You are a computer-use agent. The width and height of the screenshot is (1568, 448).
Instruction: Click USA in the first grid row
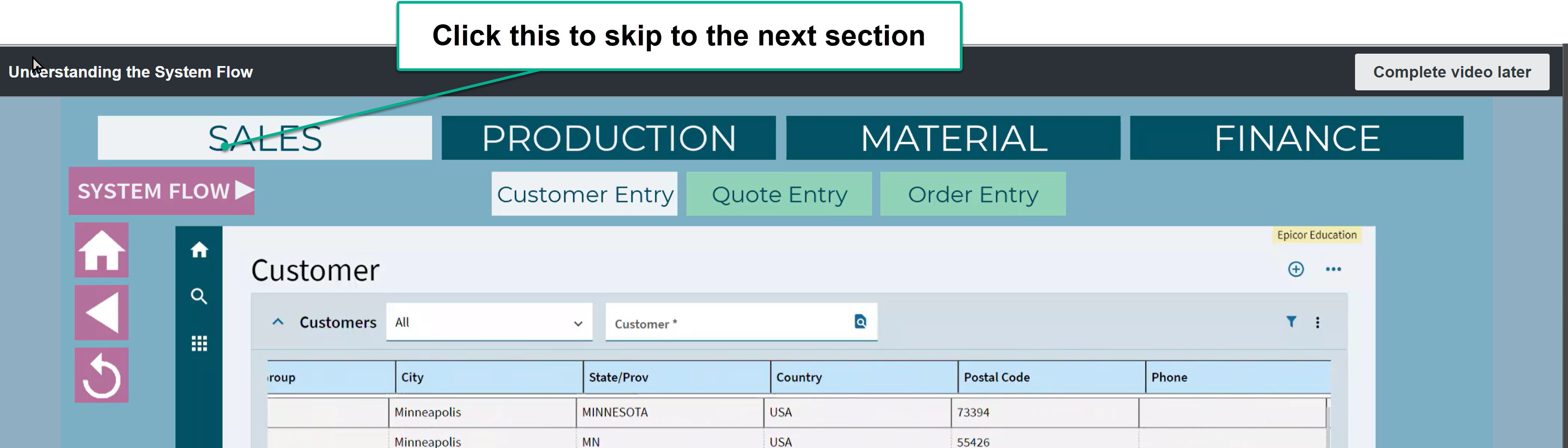point(857,412)
